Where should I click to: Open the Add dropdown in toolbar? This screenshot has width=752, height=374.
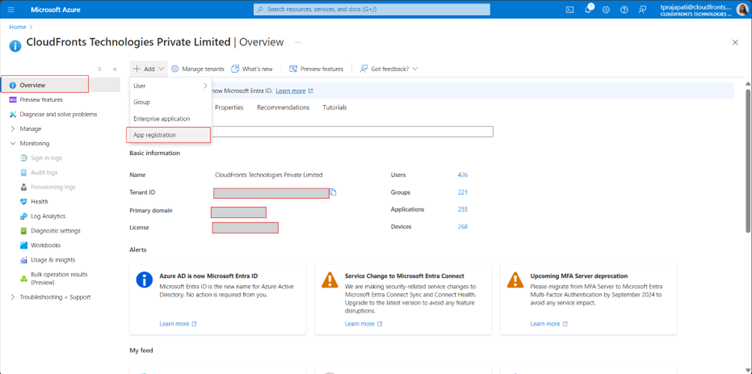pyautogui.click(x=149, y=69)
